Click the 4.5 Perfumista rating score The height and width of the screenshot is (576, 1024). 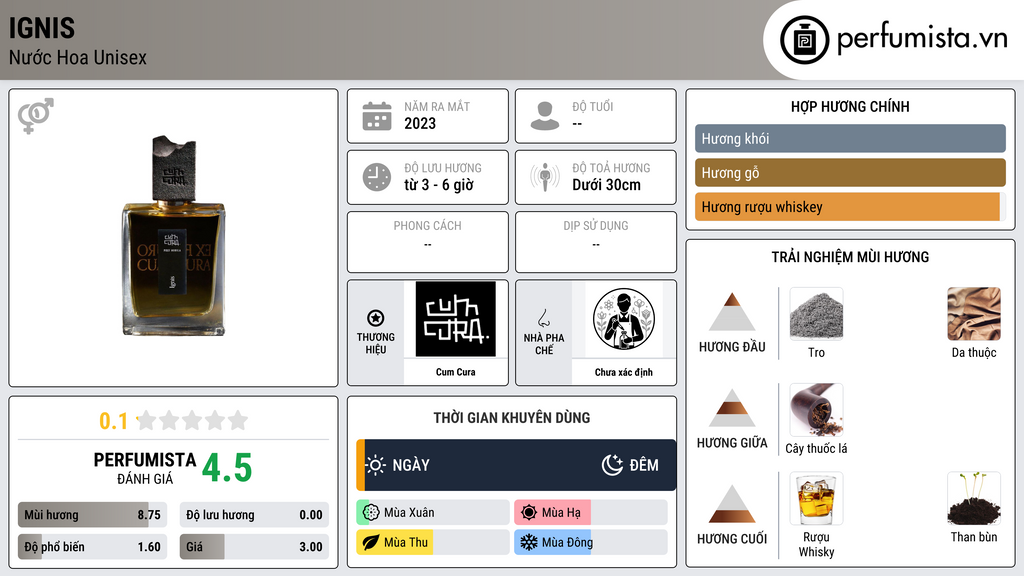click(x=227, y=468)
